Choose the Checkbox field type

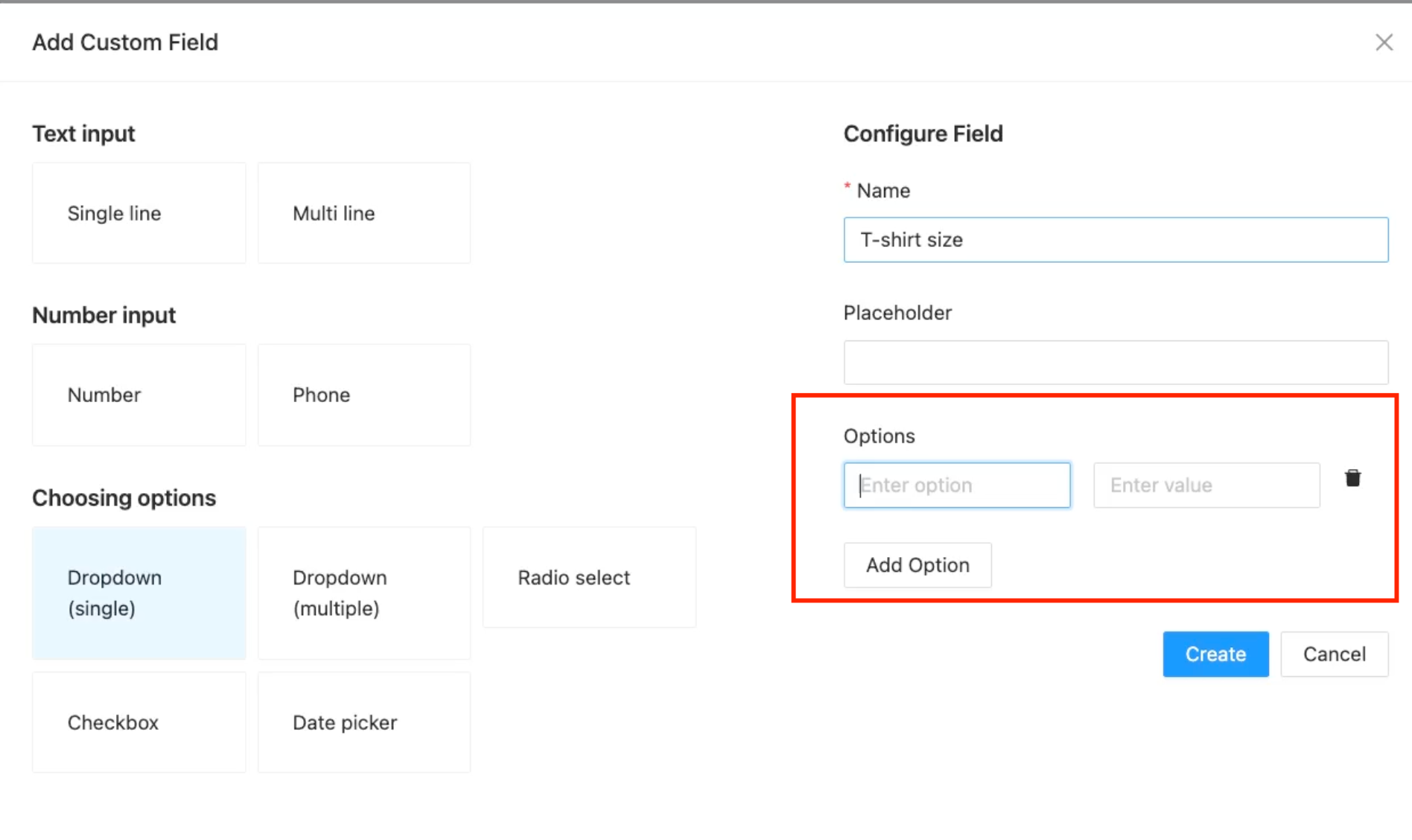[x=139, y=722]
